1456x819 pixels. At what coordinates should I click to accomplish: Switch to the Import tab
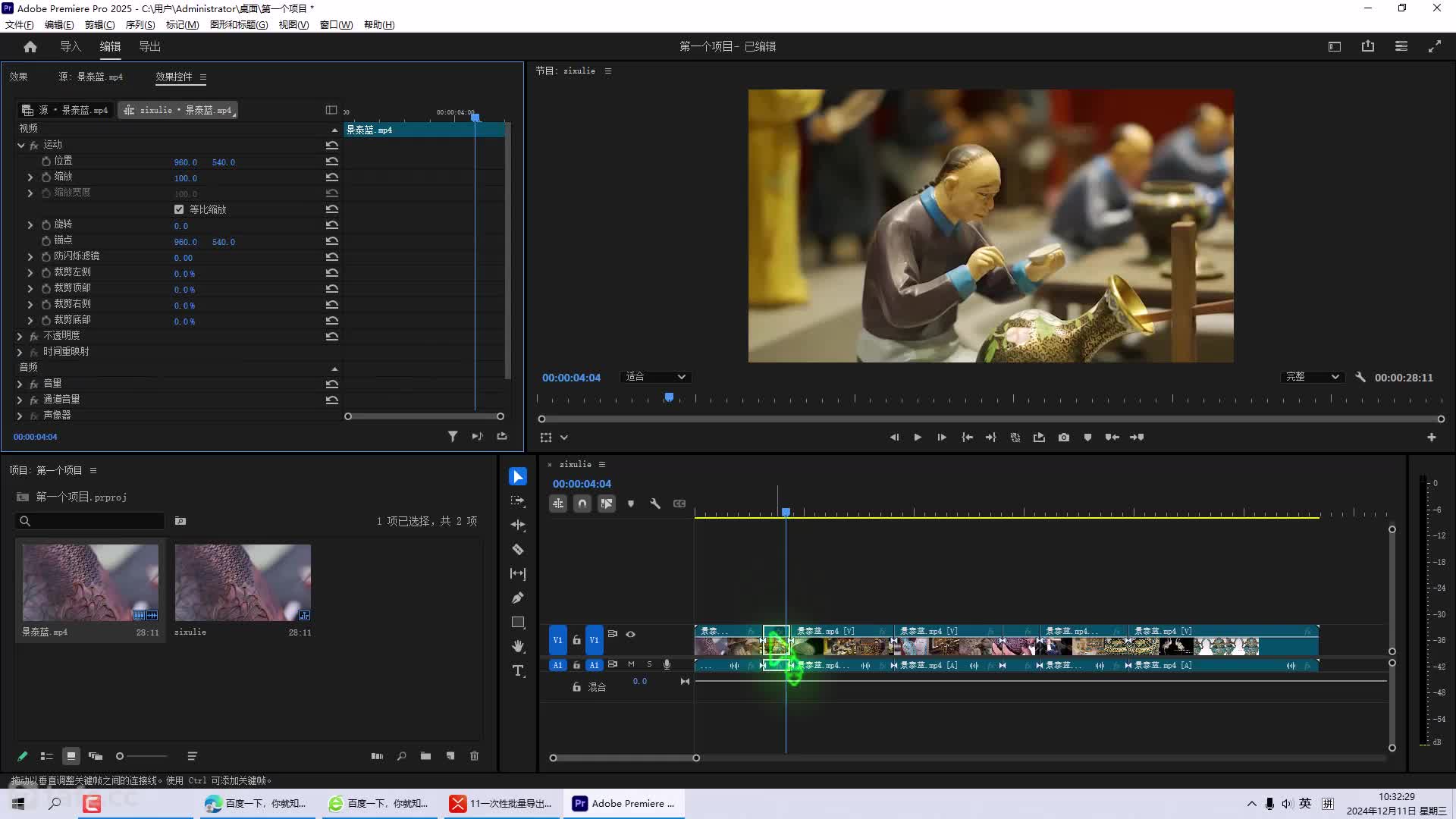71,46
